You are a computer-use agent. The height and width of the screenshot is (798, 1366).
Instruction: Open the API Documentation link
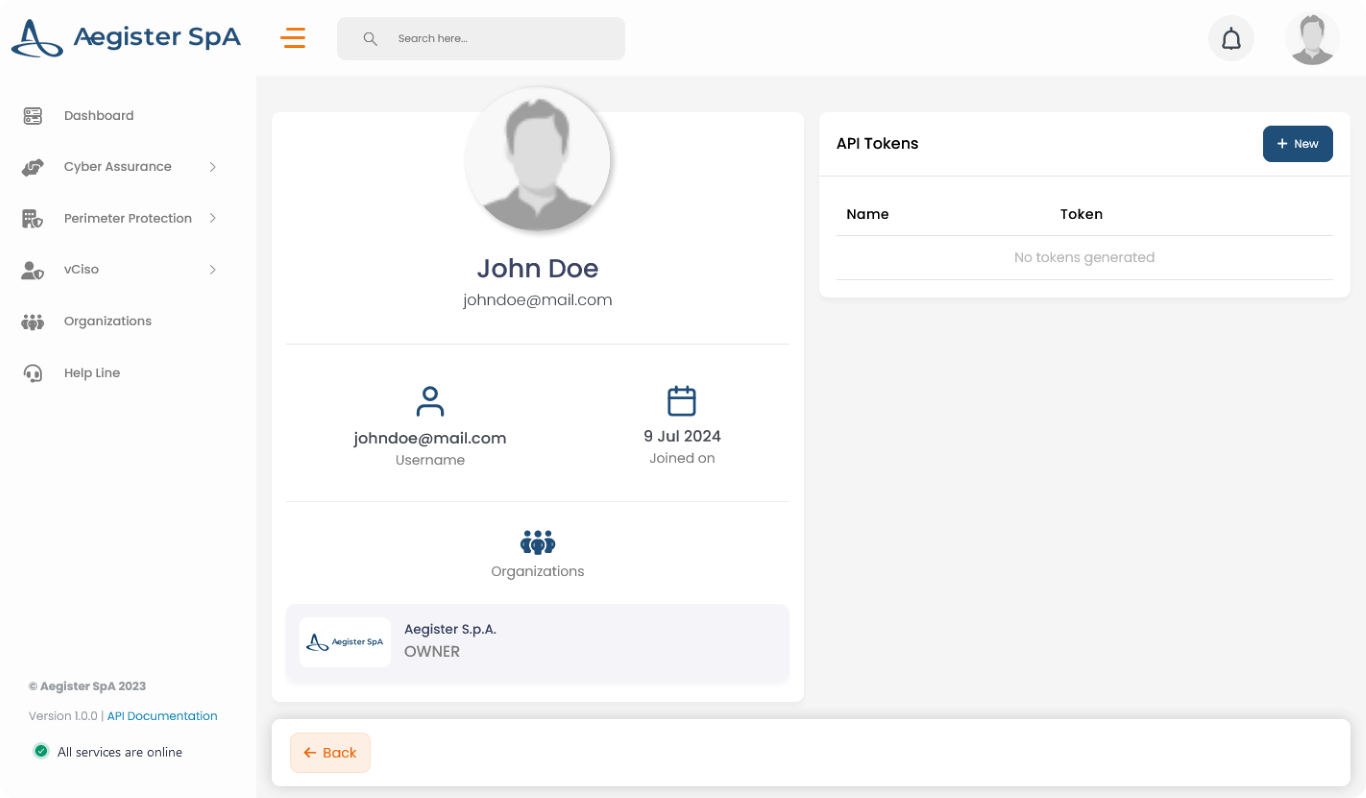coord(162,716)
